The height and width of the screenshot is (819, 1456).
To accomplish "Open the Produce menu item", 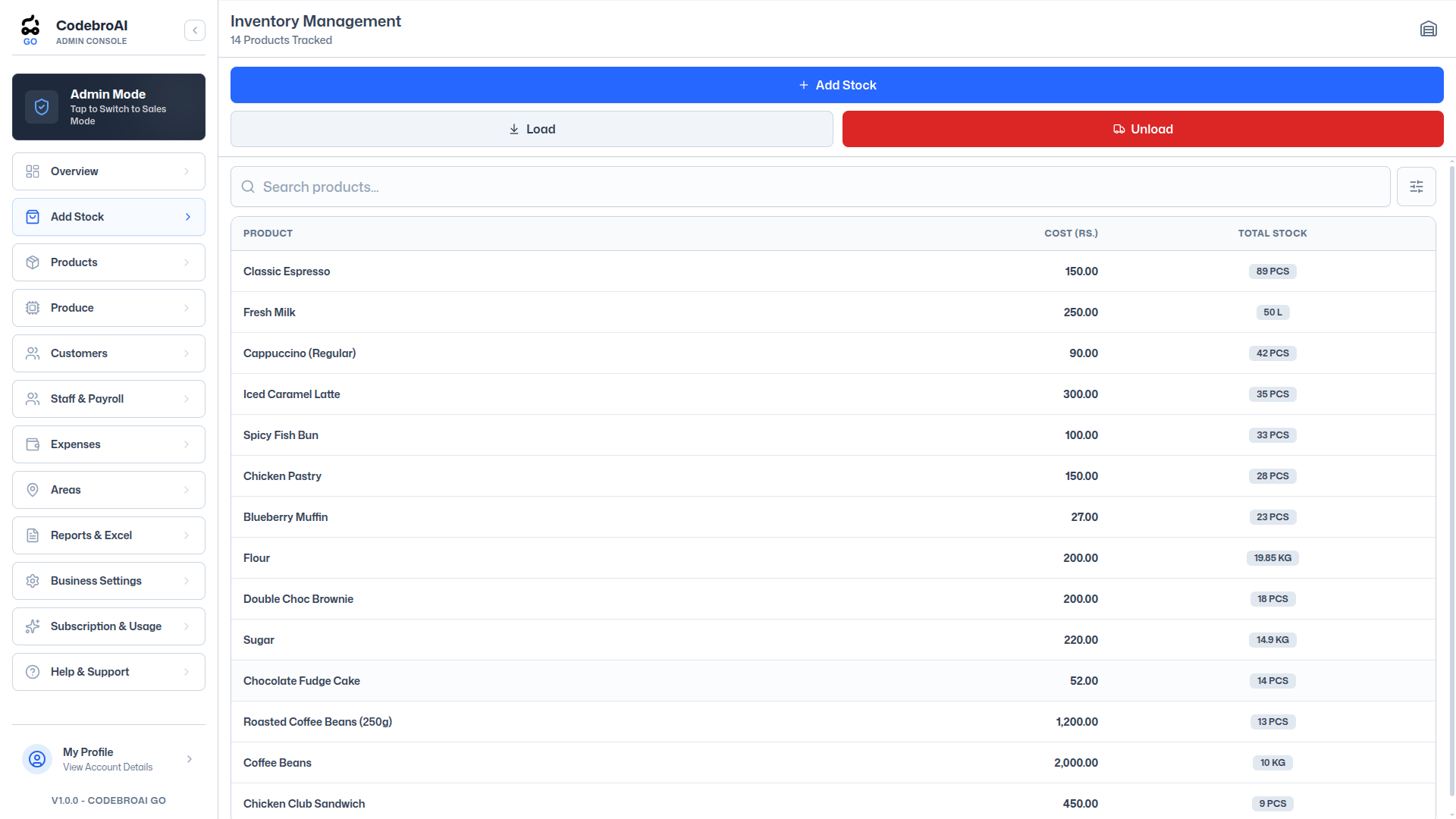I will point(108,308).
